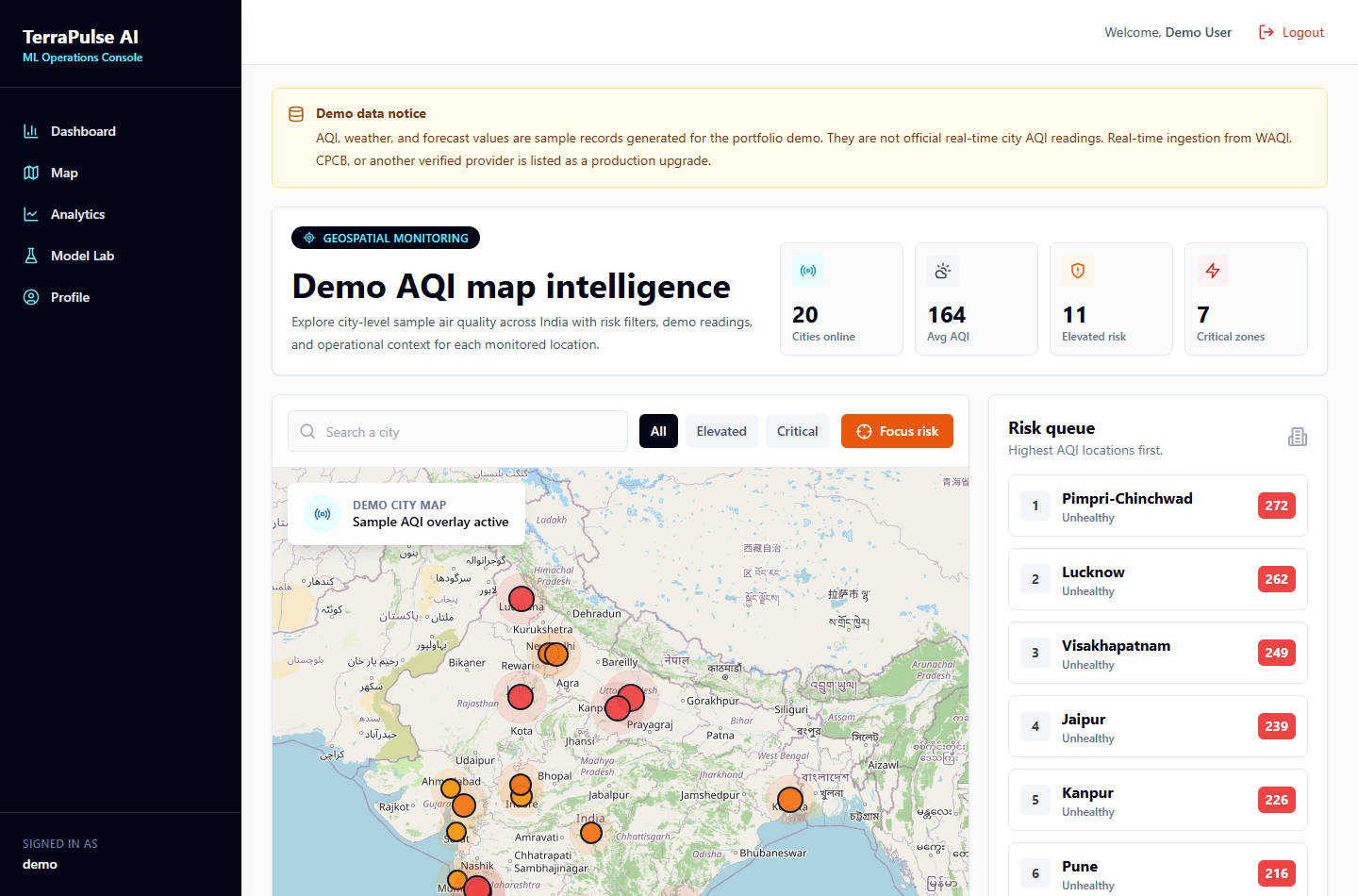Click the red map marker near Ludhiana
The width and height of the screenshot is (1358, 896).
[x=522, y=599]
